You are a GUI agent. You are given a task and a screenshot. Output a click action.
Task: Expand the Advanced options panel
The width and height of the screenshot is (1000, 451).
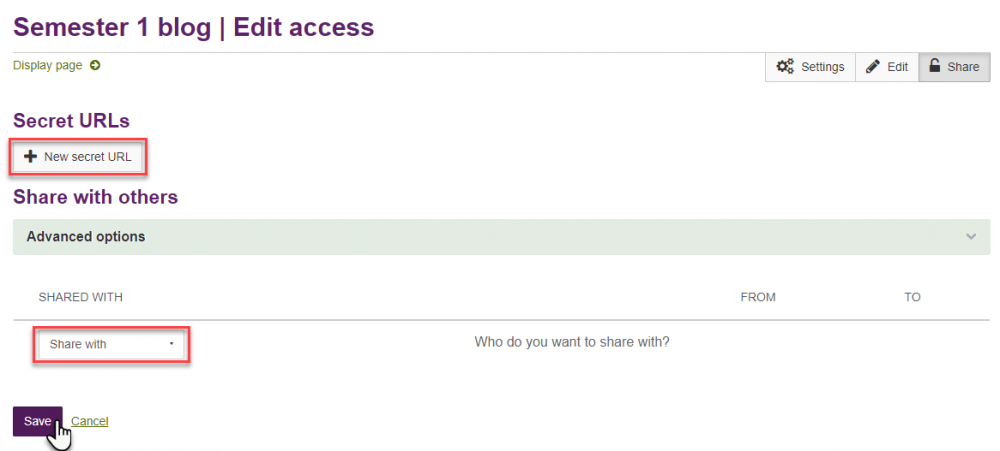click(x=501, y=237)
